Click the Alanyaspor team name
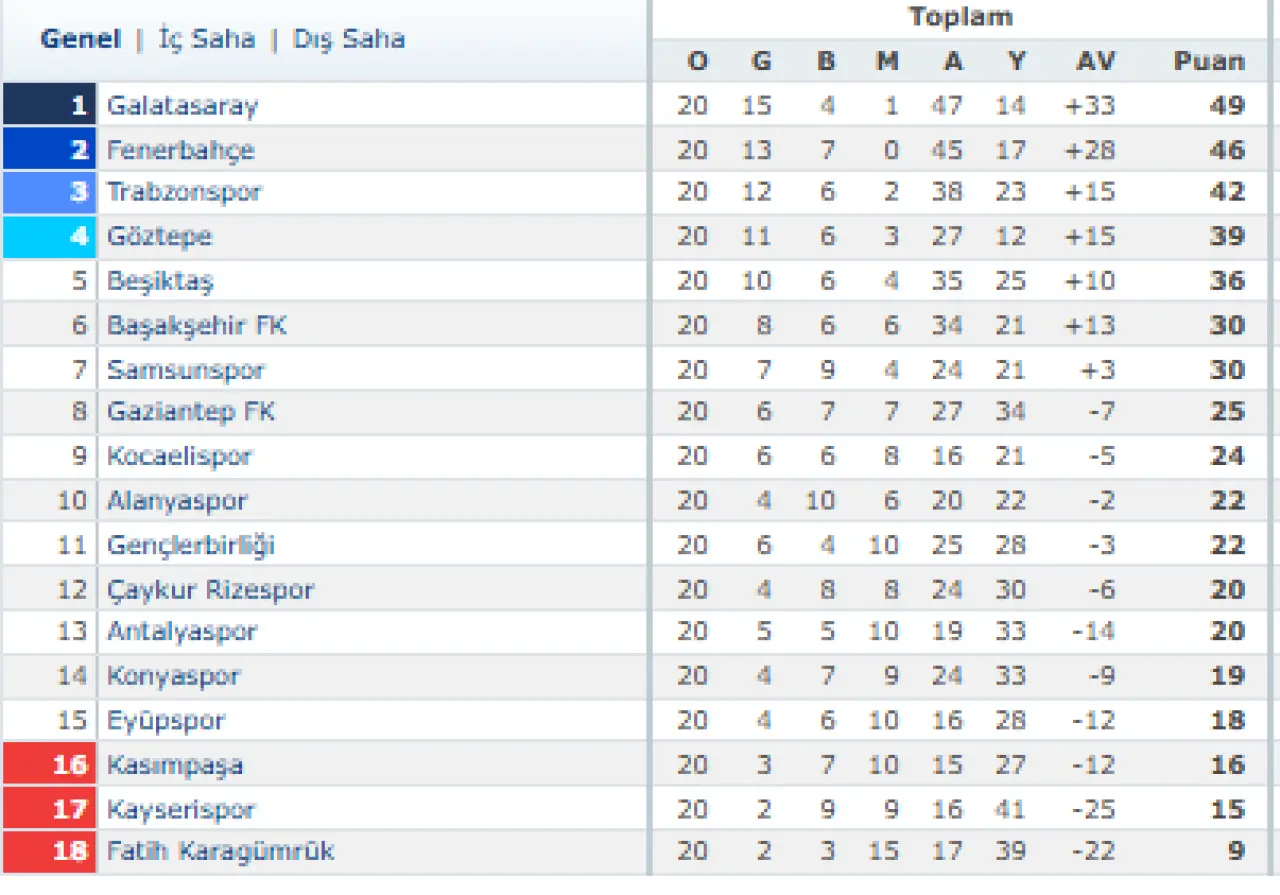1280x895 pixels. click(176, 501)
